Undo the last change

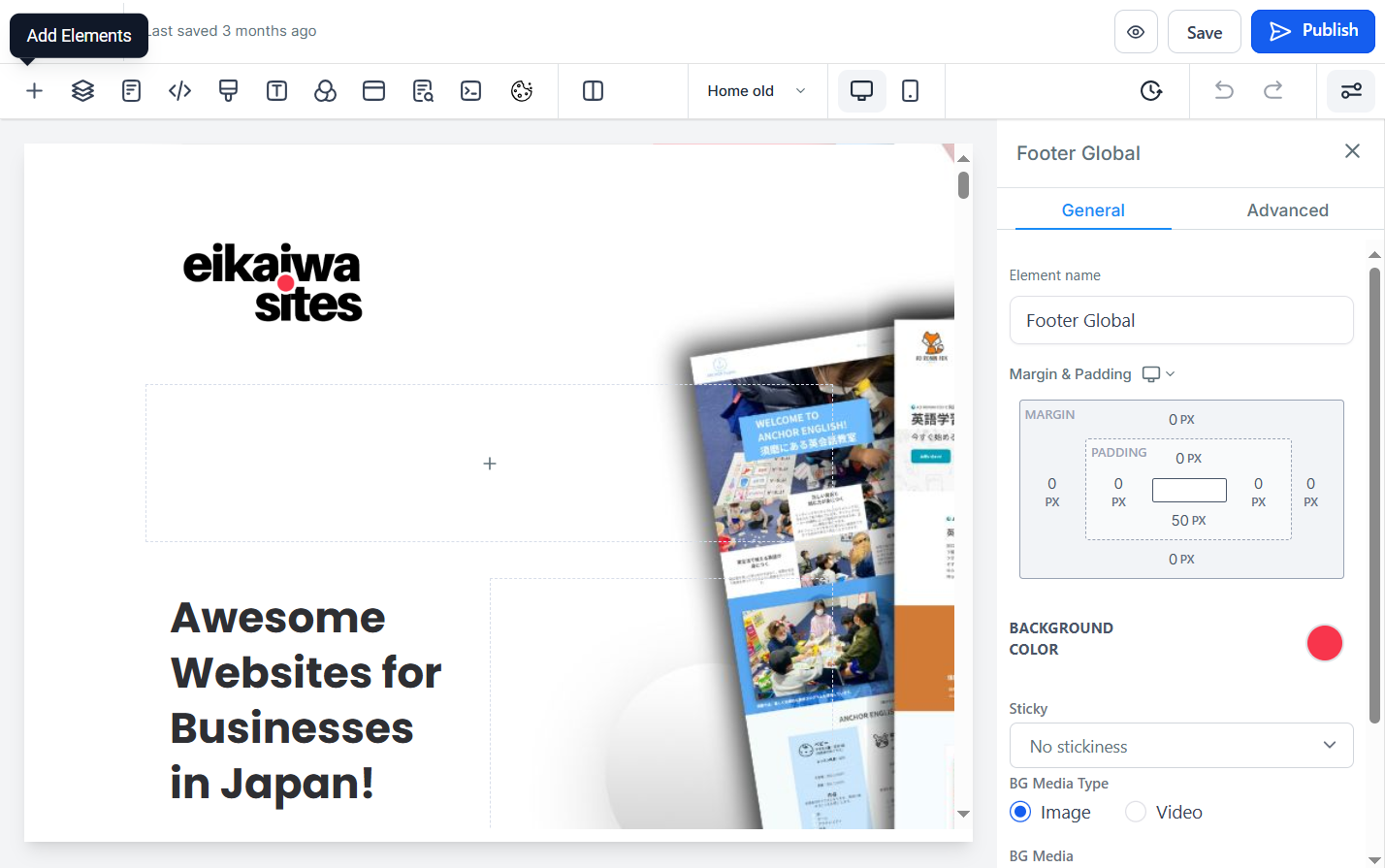pos(1224,91)
